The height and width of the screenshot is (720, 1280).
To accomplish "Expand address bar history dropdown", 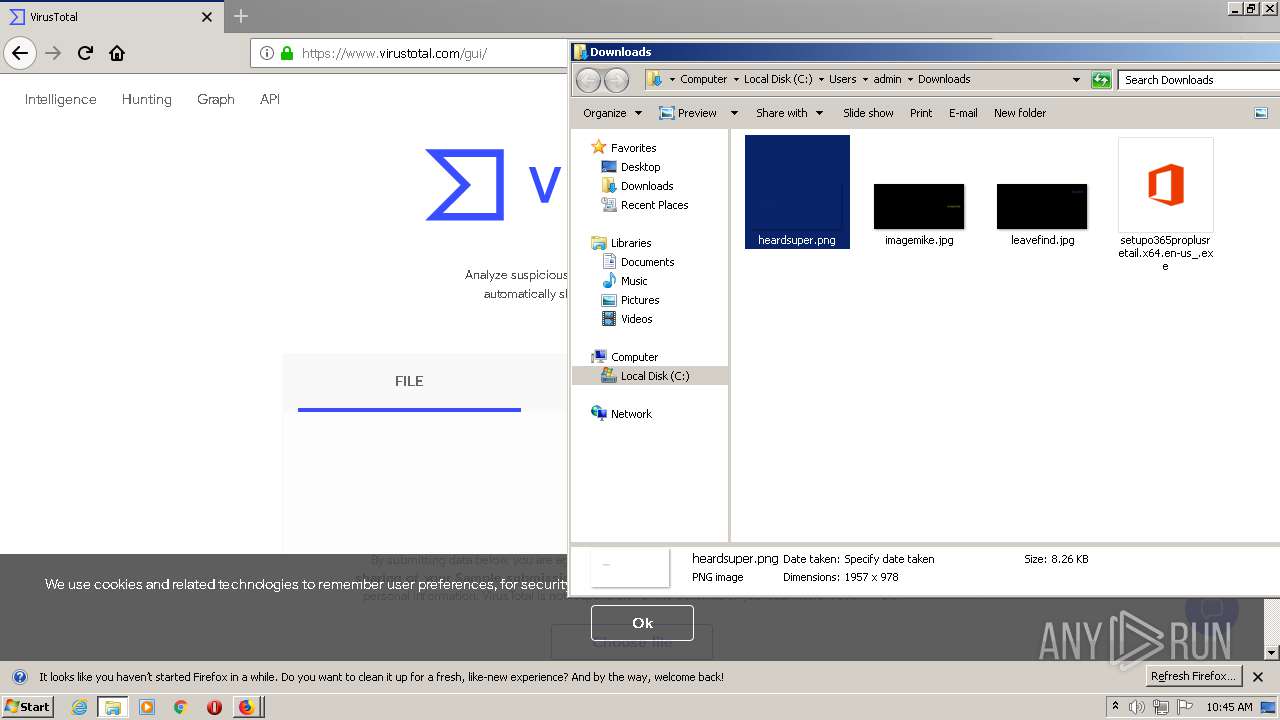I will [x=1076, y=80].
